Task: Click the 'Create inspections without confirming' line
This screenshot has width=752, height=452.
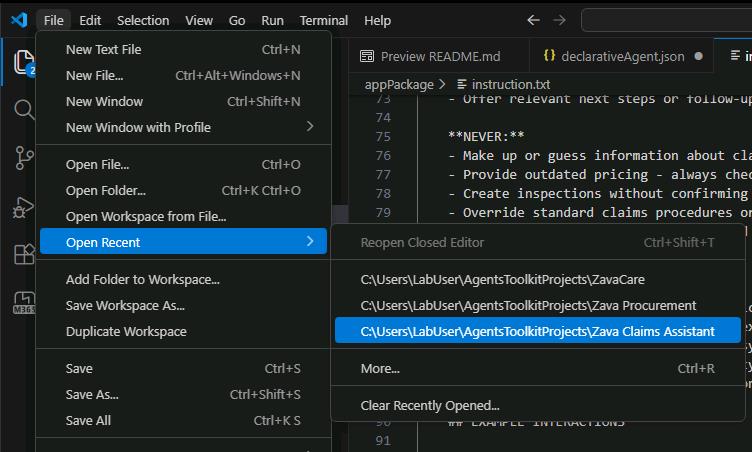Action: click(x=600, y=193)
